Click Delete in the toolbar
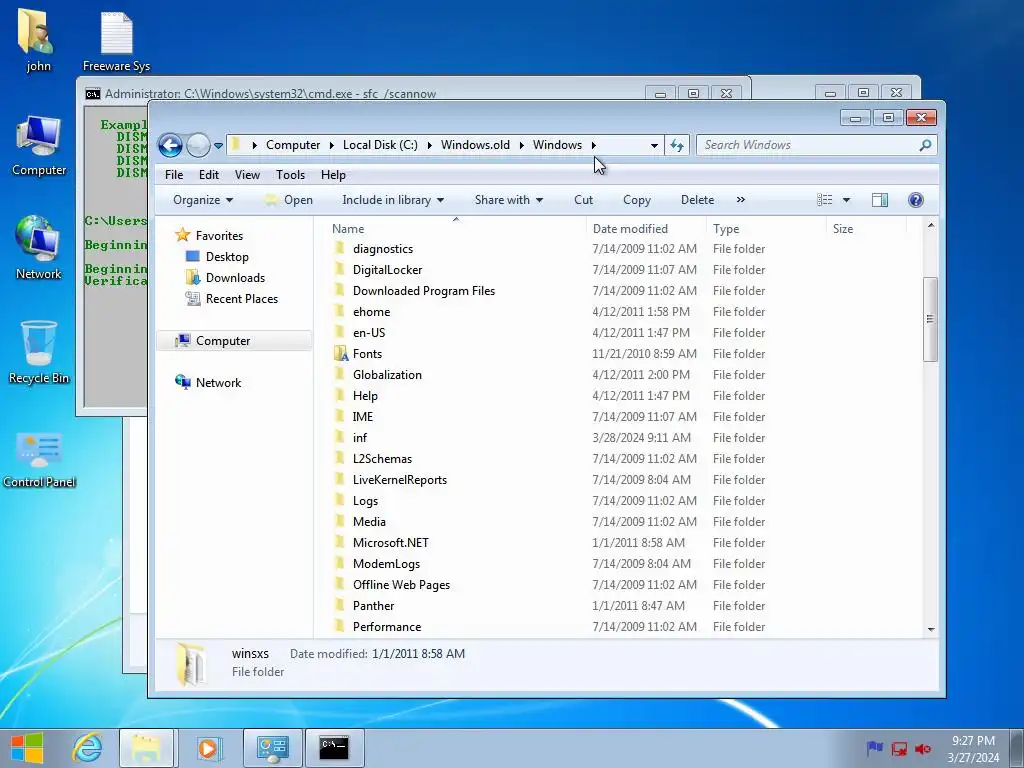Screen dimensions: 1024x768 697,200
